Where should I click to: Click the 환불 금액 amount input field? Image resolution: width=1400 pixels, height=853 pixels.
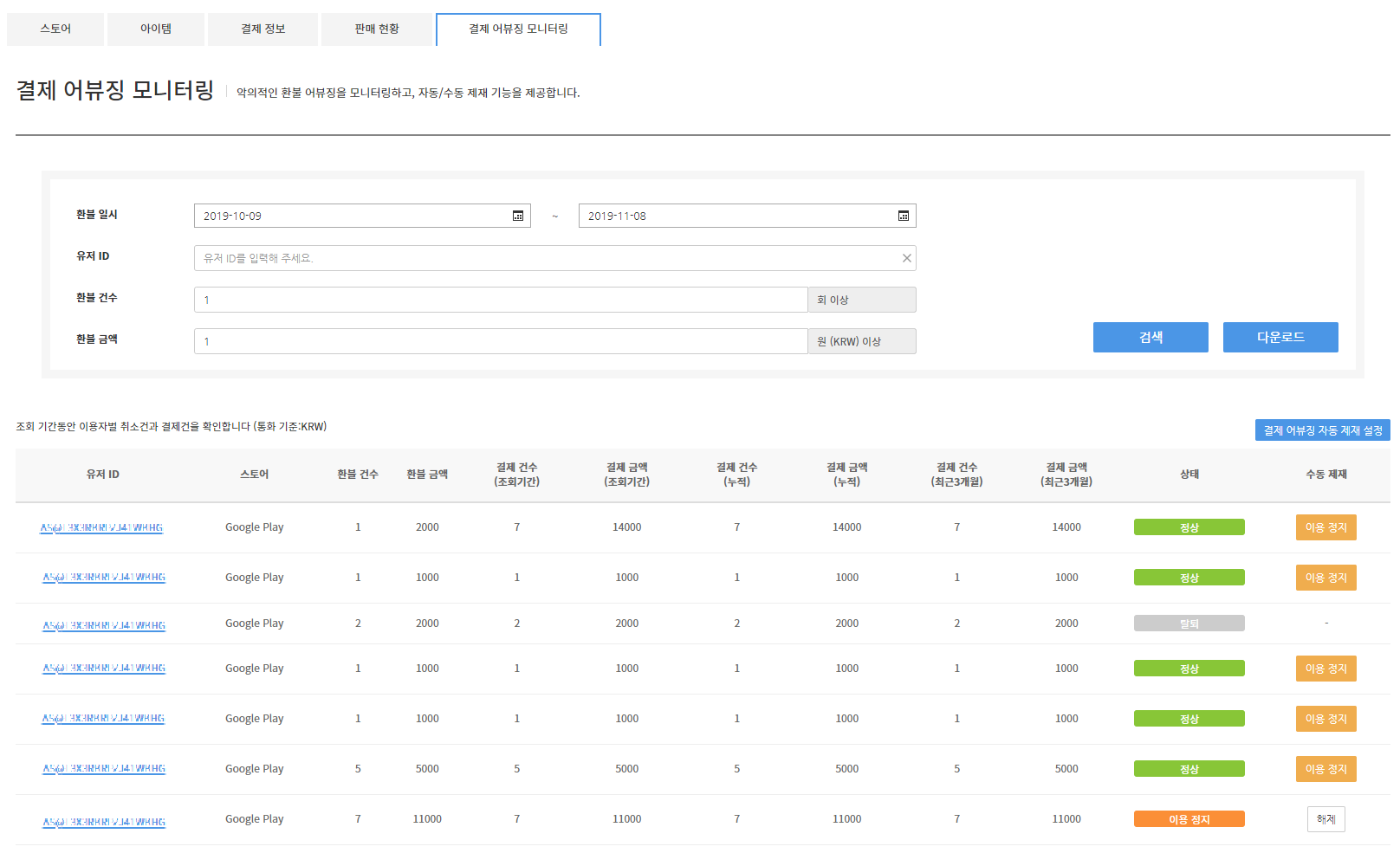pos(501,341)
